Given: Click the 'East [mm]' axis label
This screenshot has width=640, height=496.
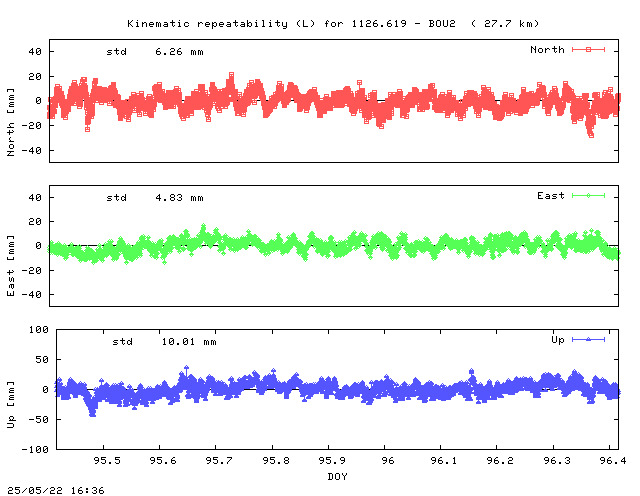Looking at the screenshot, I should [x=11, y=265].
